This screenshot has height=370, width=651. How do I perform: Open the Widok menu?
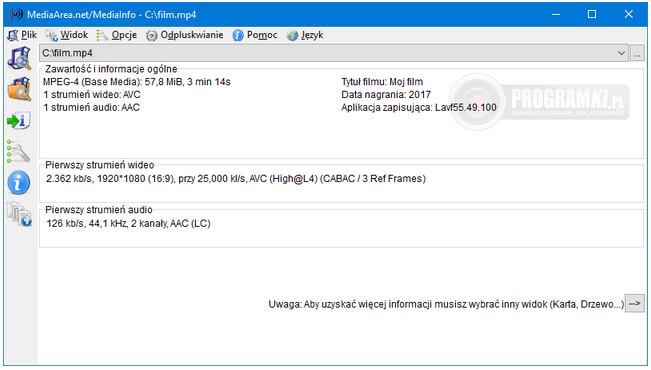(x=67, y=35)
